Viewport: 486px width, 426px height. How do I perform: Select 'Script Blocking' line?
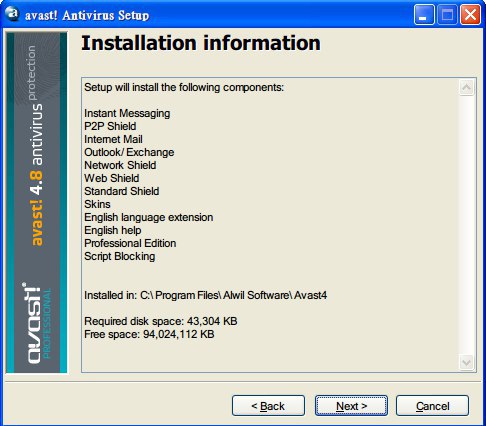pyautogui.click(x=120, y=256)
